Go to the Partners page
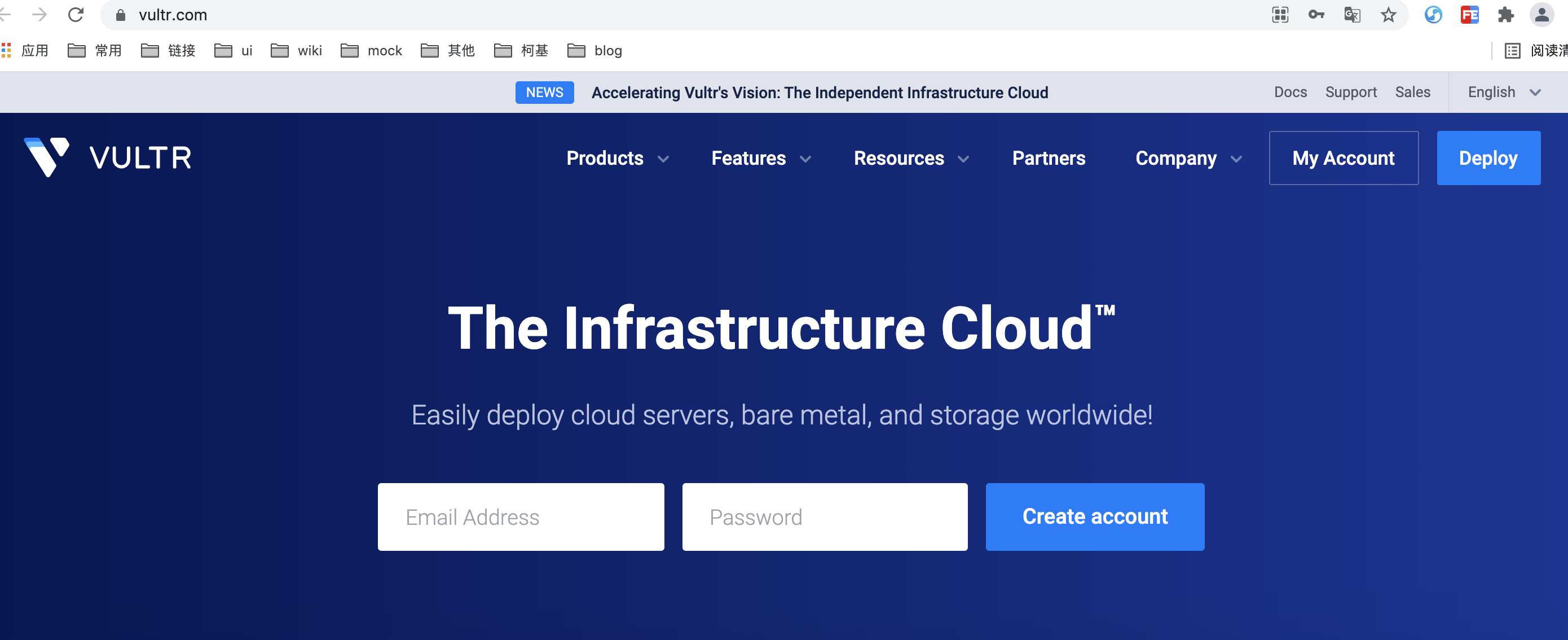Screen dimensions: 1568x640 (x=1048, y=159)
